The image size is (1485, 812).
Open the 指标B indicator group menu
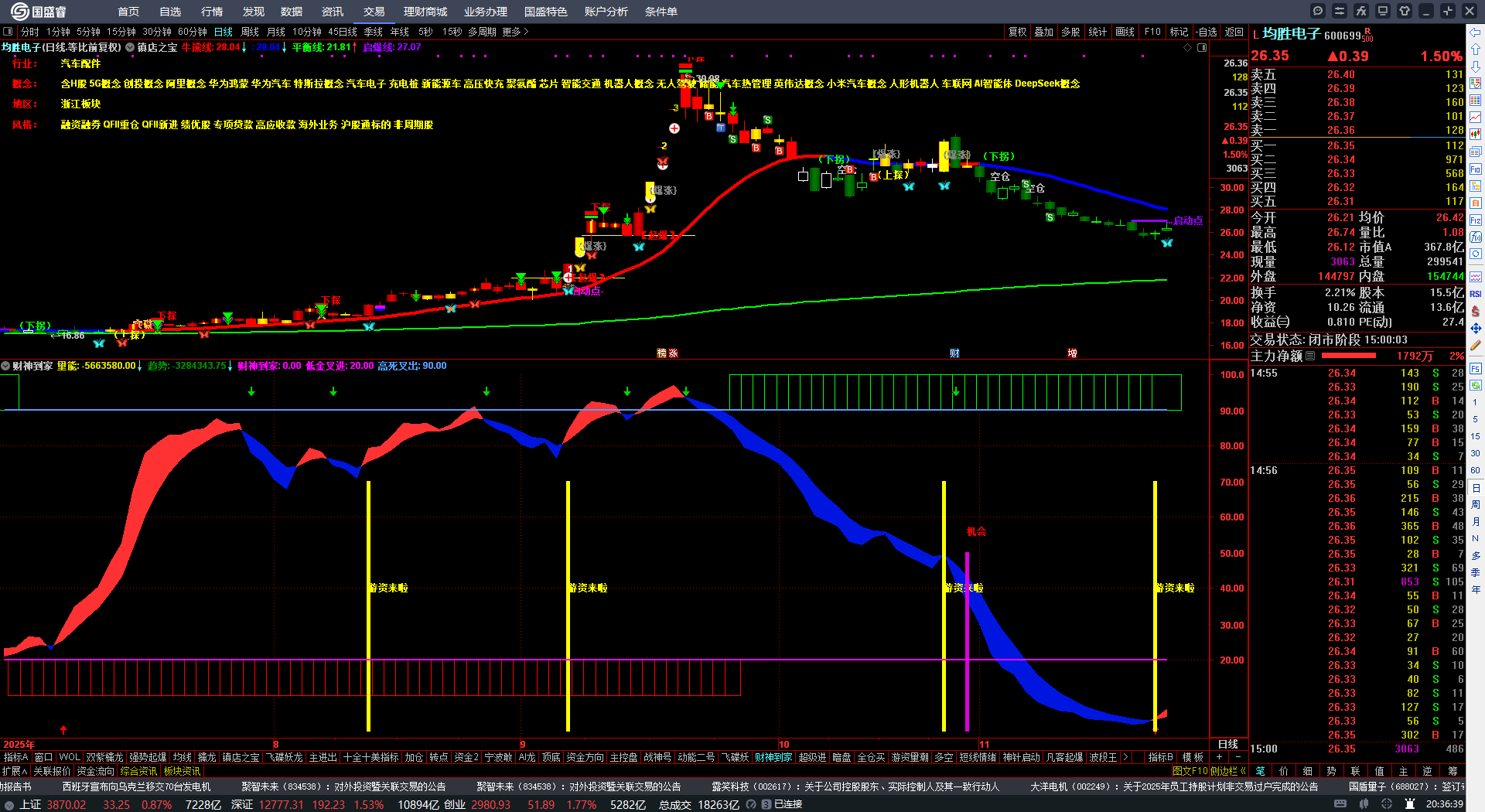pos(1160,757)
